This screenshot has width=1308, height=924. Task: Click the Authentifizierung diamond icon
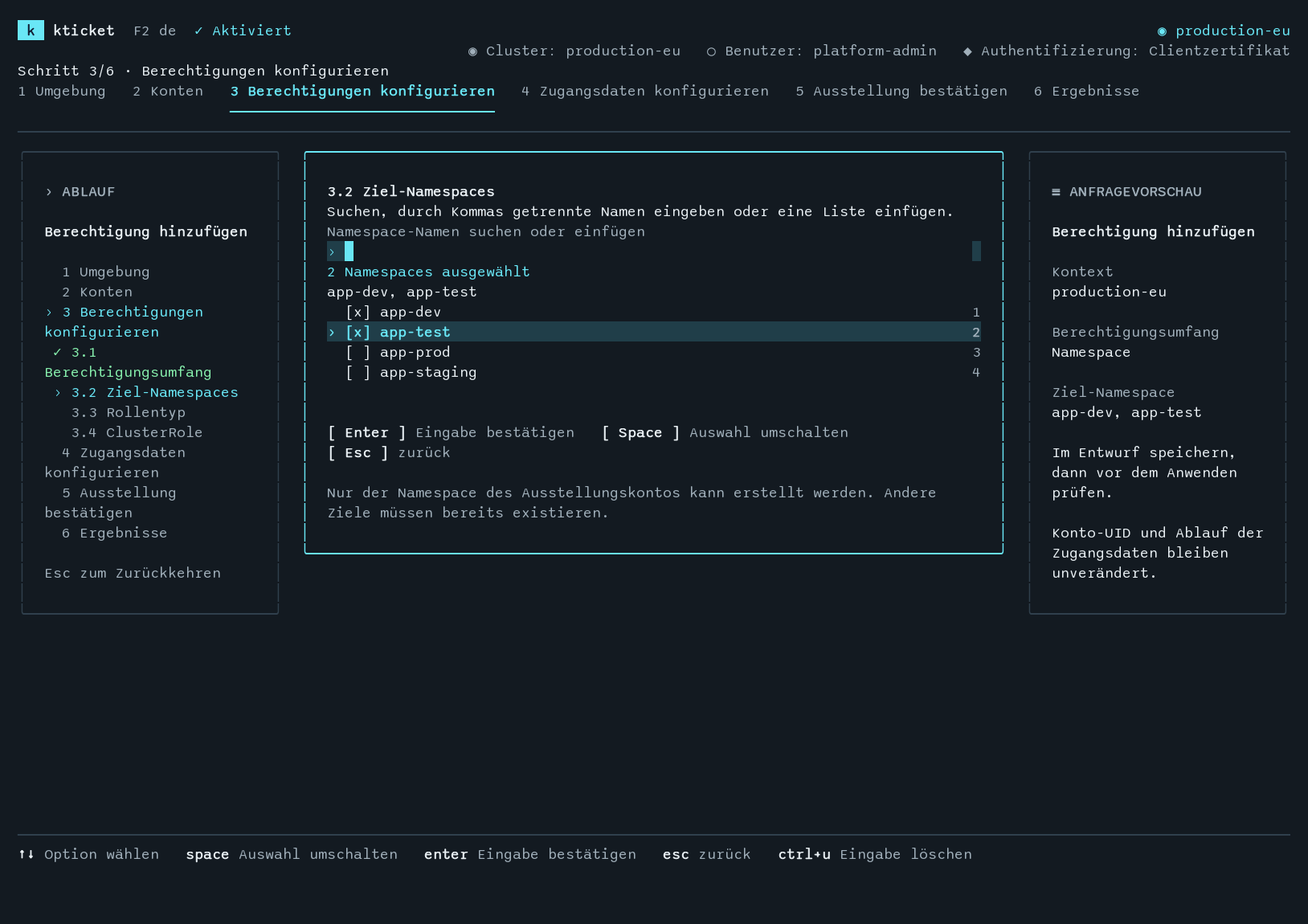(967, 51)
